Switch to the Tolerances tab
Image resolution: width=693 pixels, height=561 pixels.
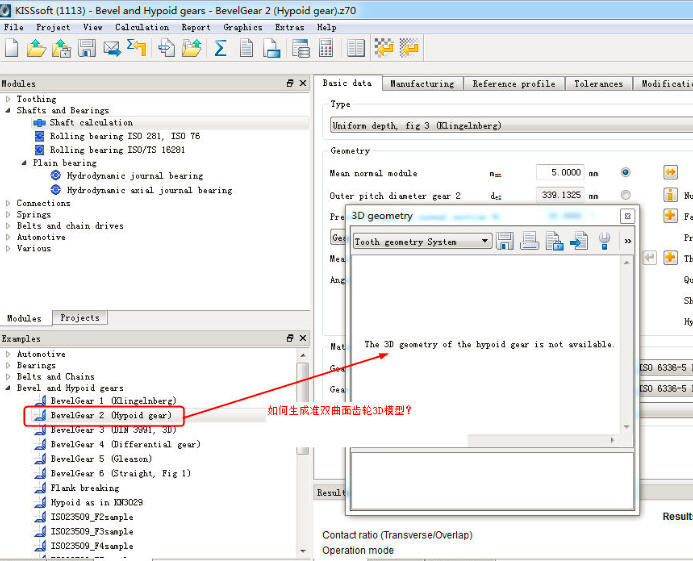(598, 84)
